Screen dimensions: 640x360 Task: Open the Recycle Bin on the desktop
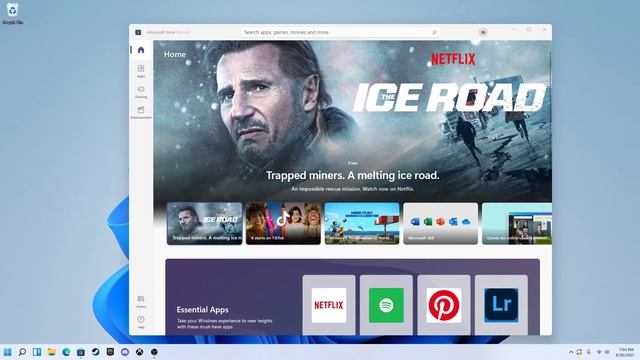pyautogui.click(x=13, y=13)
